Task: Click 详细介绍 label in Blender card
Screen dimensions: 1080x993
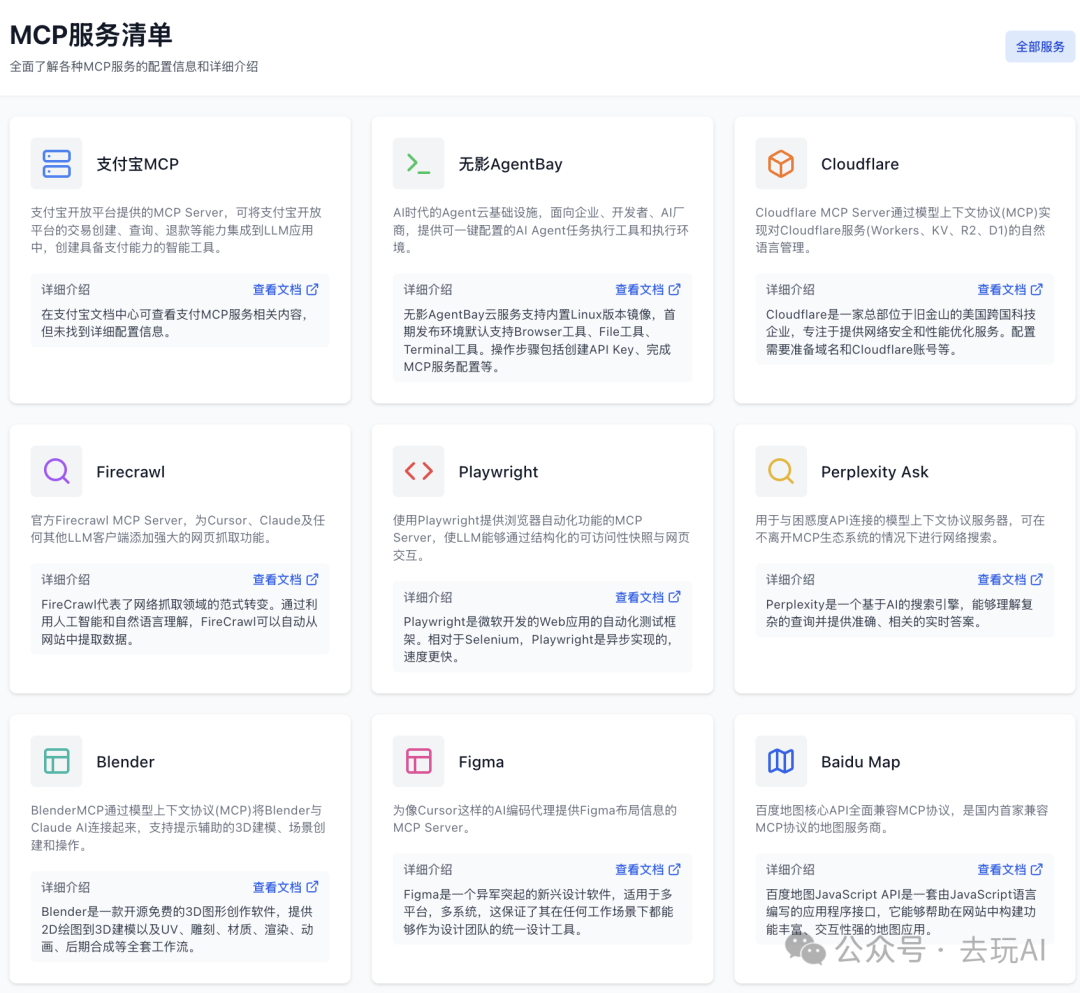Action: pos(65,888)
